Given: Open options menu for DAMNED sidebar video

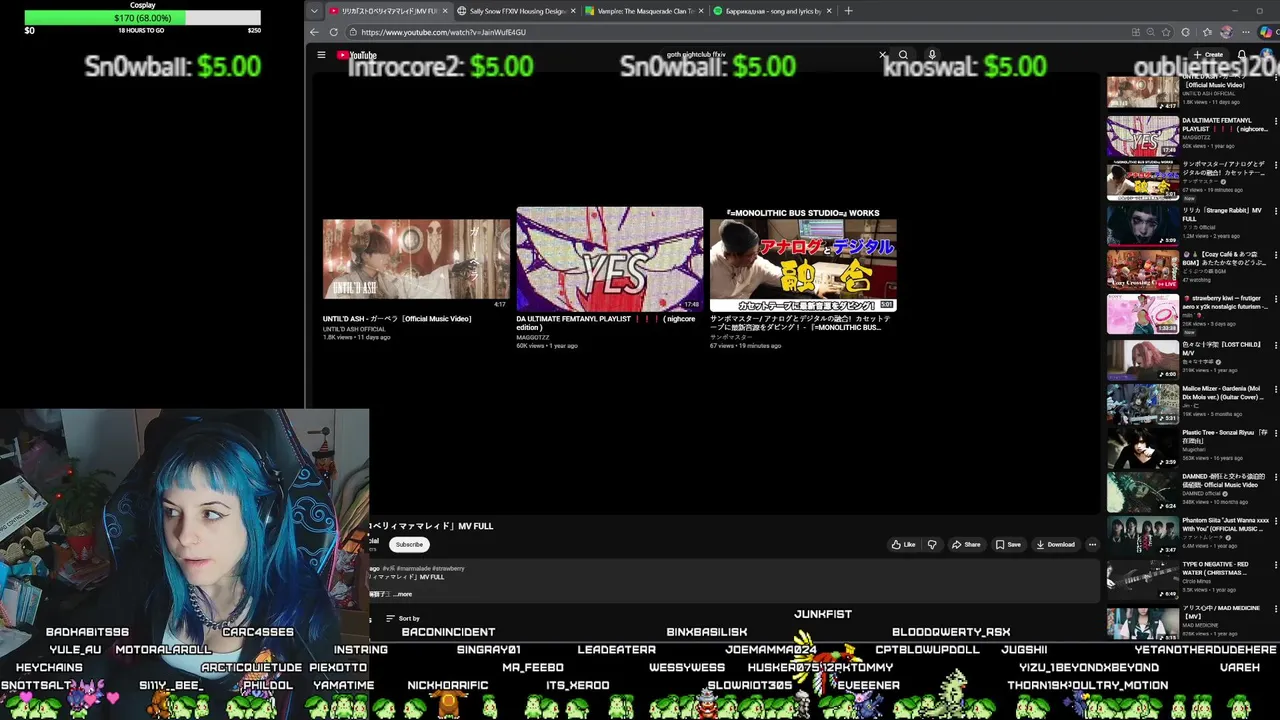Looking at the screenshot, I should point(1275,477).
